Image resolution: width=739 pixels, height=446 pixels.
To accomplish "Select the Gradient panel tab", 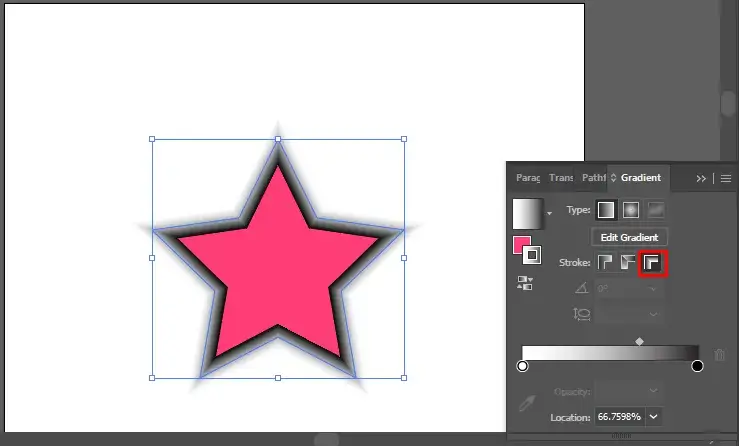I will (x=640, y=178).
